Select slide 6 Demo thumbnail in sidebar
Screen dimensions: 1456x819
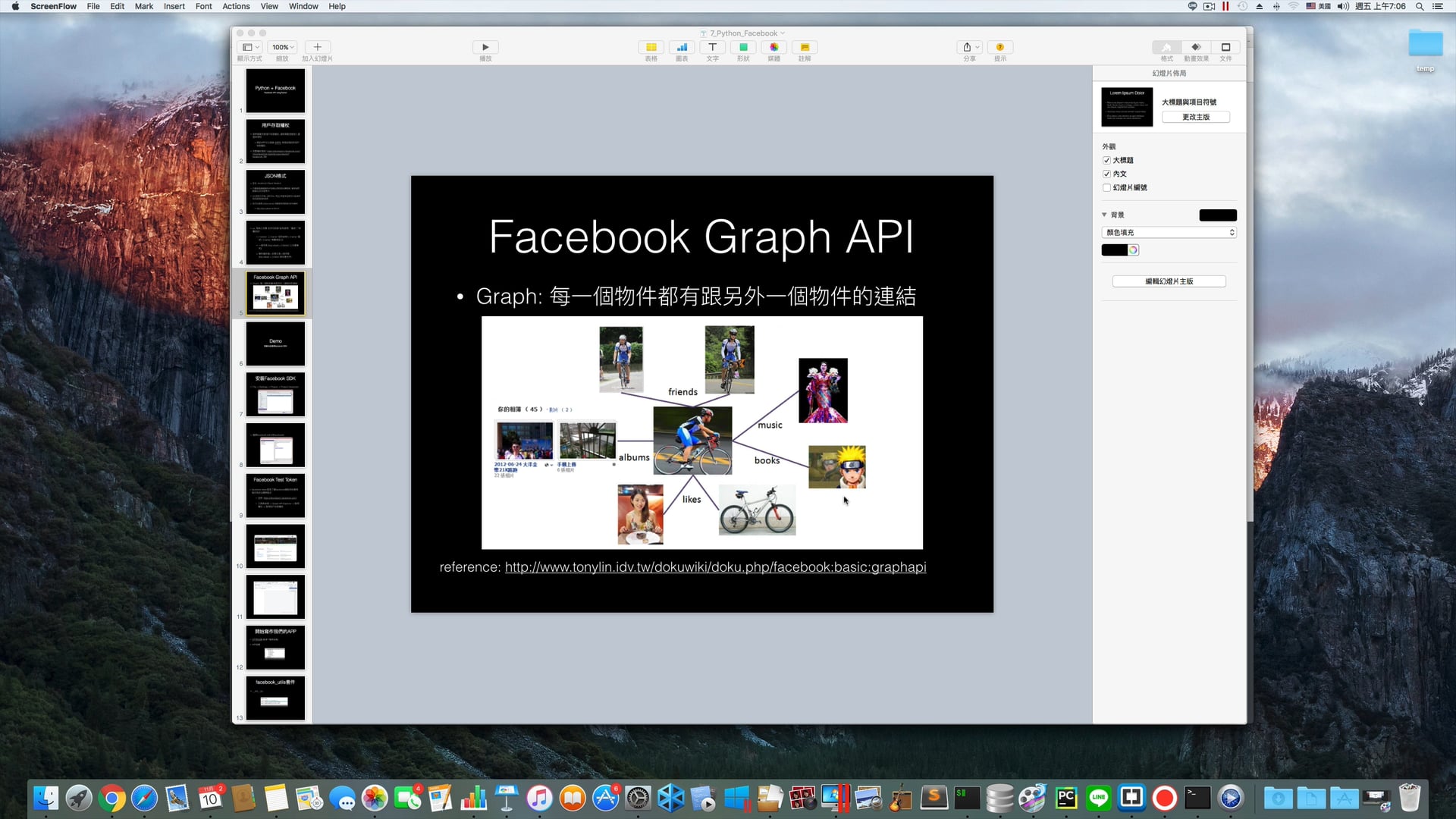(275, 344)
